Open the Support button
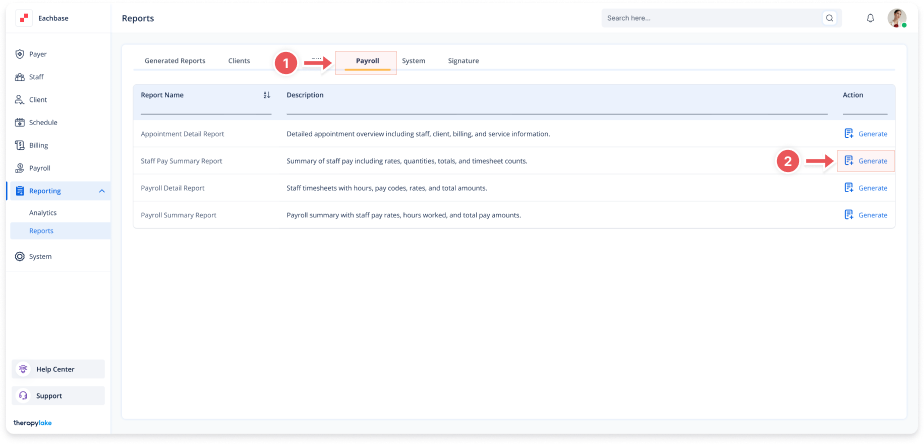 58,396
